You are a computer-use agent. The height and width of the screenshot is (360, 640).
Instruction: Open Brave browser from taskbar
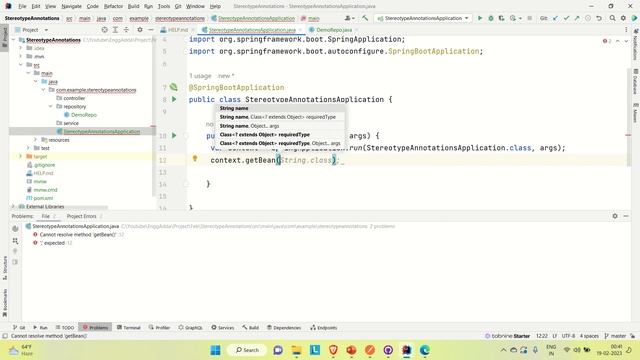(x=333, y=350)
